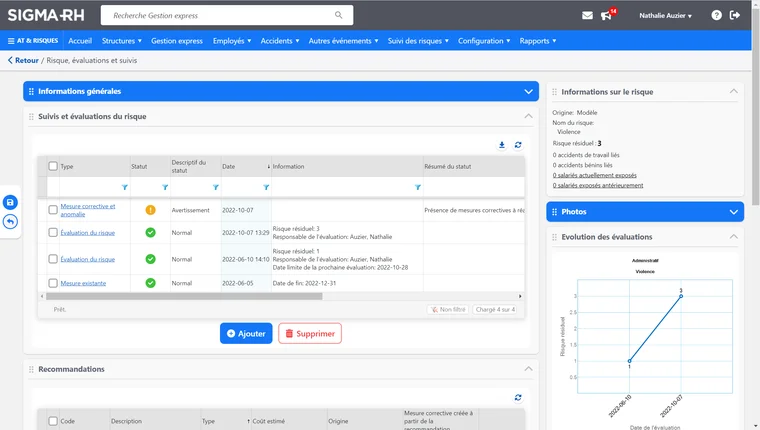Open the Information column filter icon
Viewport: 760px width, 430px height.
tap(417, 187)
